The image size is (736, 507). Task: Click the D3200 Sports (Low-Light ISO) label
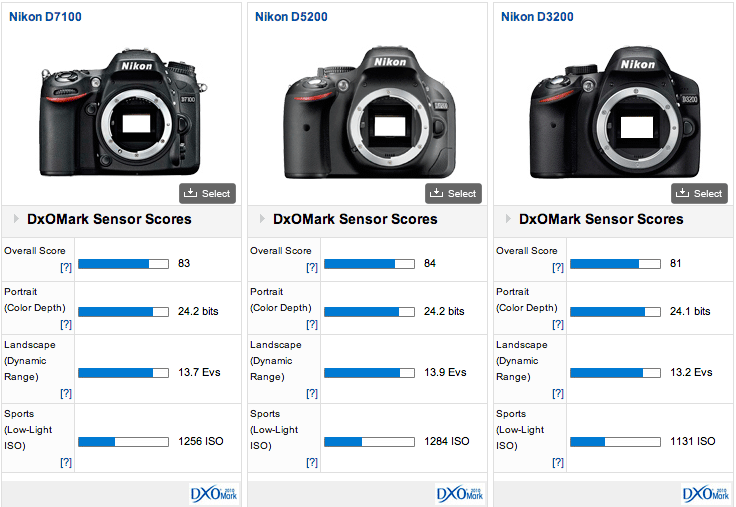tap(520, 430)
